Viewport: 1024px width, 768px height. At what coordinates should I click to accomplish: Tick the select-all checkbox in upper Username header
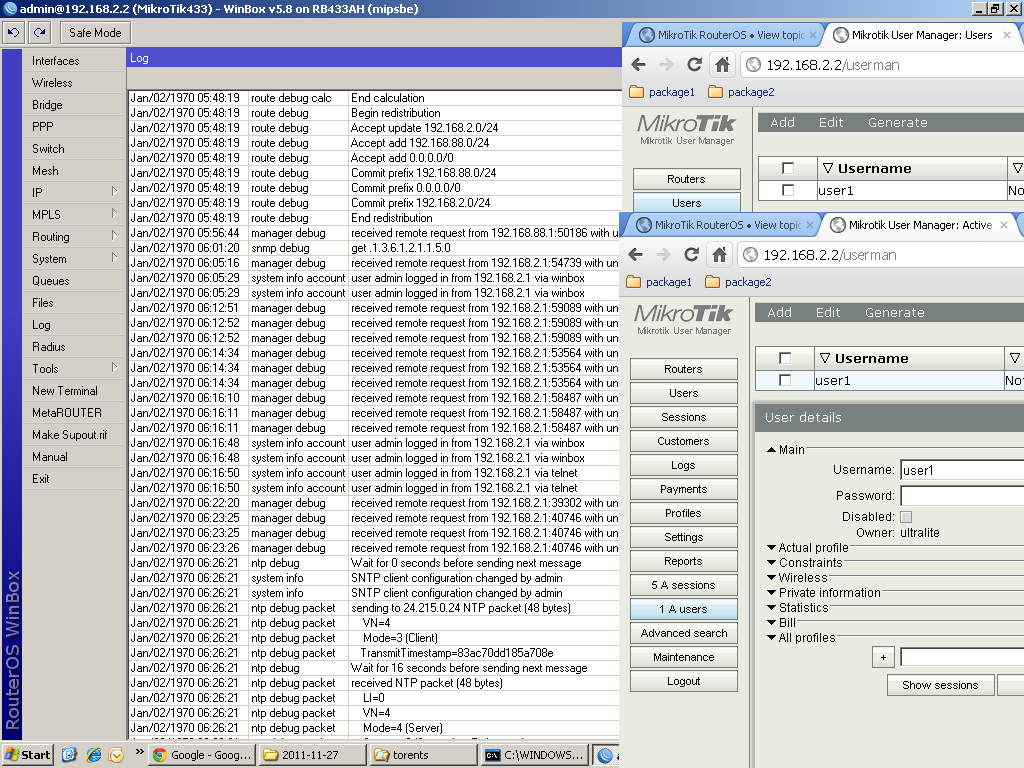click(788, 168)
